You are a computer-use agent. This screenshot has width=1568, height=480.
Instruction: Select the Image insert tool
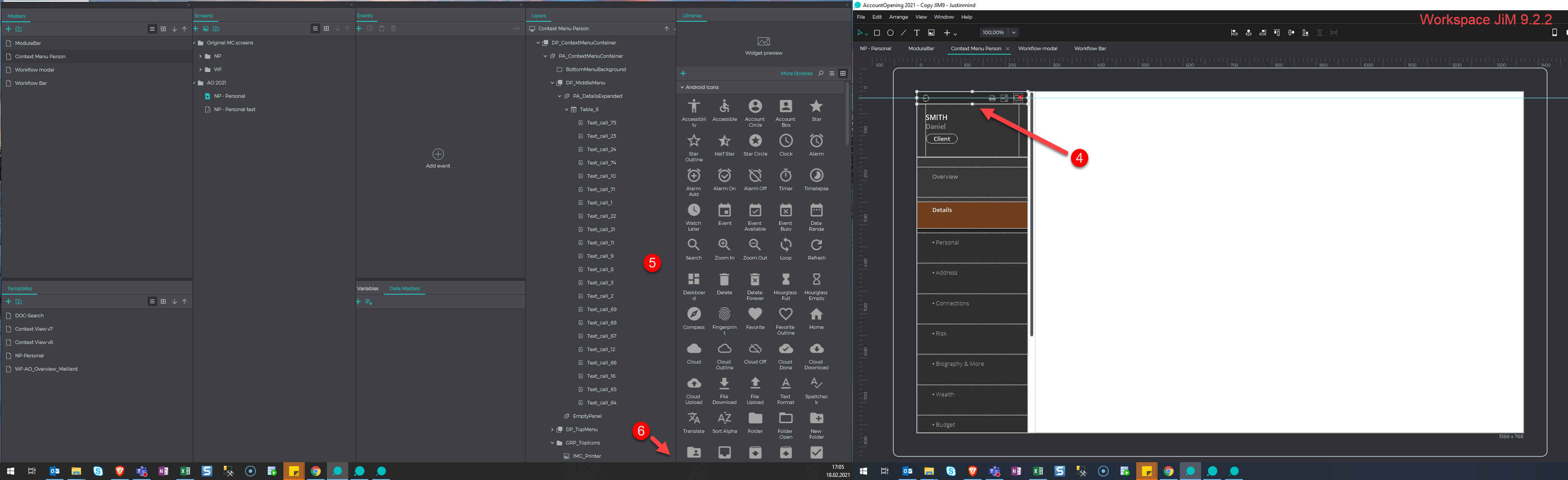coord(931,33)
